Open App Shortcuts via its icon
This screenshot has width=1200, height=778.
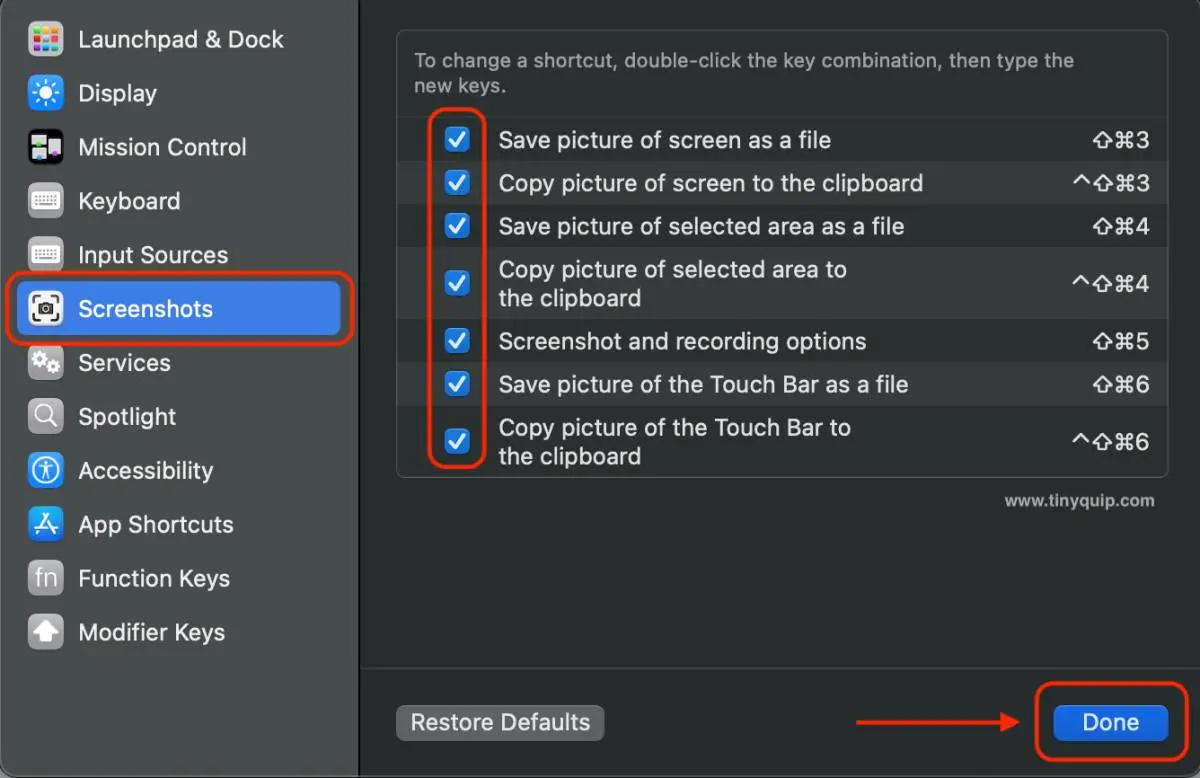click(x=46, y=525)
